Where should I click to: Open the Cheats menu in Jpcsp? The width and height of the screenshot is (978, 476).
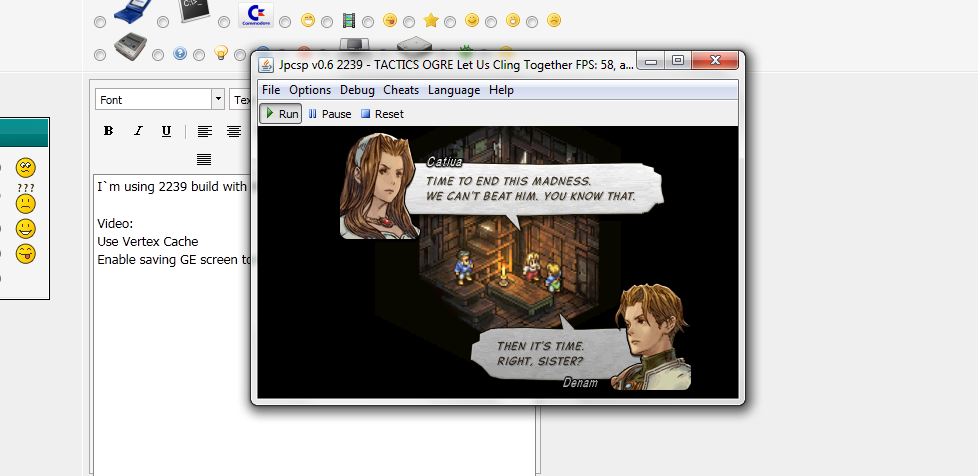pos(401,90)
